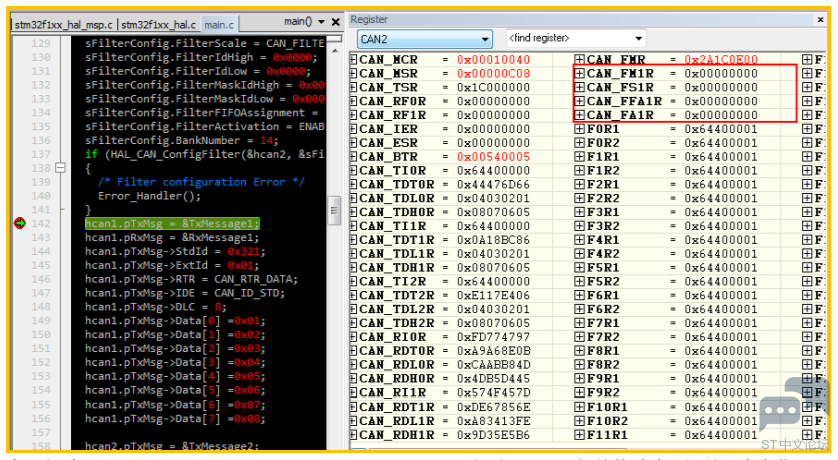The height and width of the screenshot is (460, 838).
Task: Switch to the stm32f1xx_hal.c tab
Action: (x=159, y=25)
